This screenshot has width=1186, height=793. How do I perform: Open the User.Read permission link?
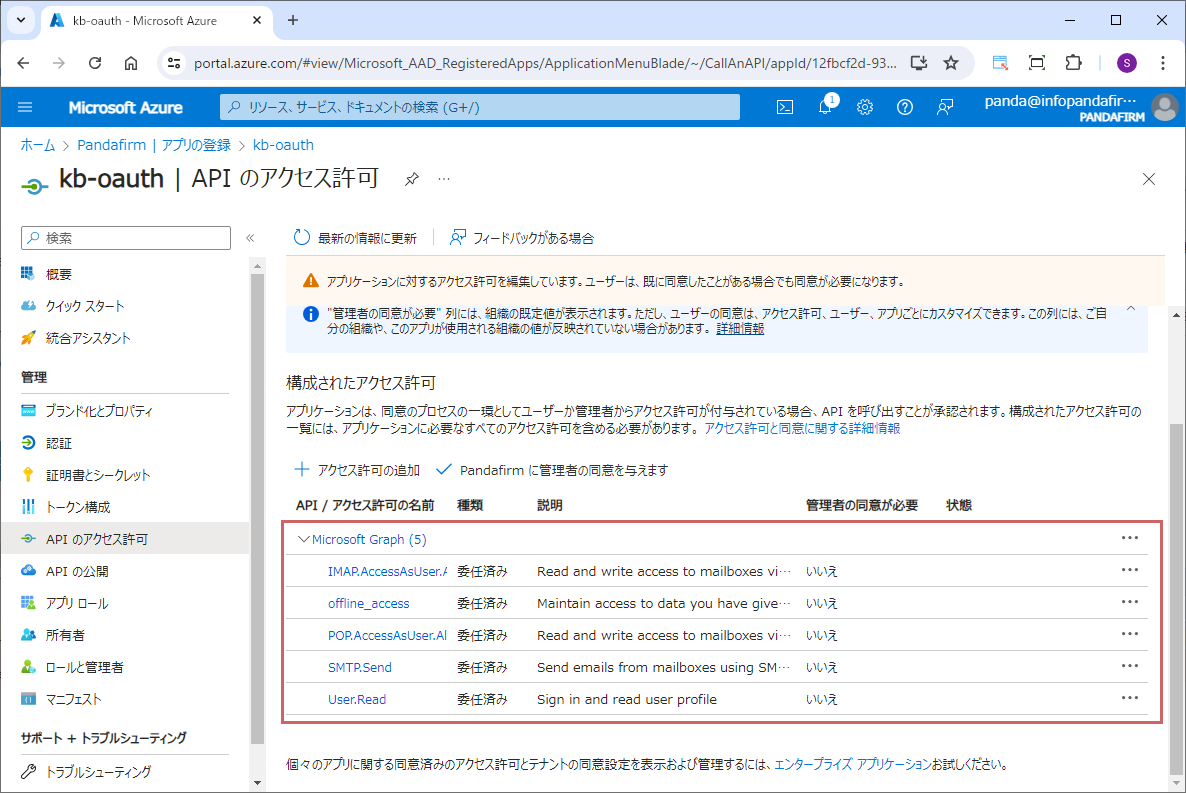coord(357,699)
